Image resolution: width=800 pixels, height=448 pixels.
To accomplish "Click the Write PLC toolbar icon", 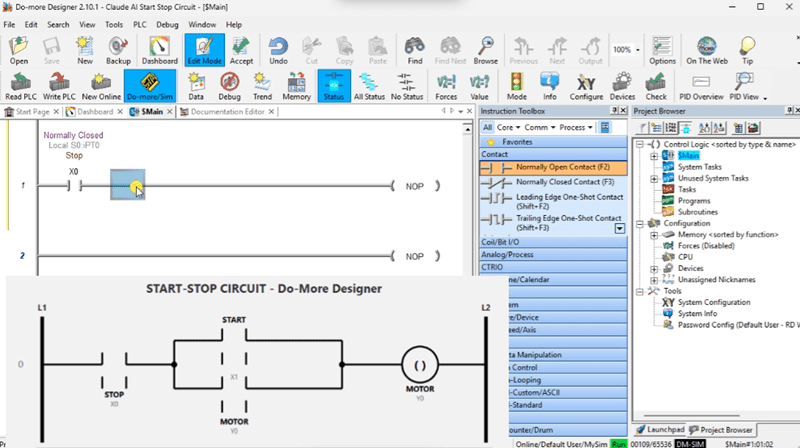I will [x=61, y=86].
